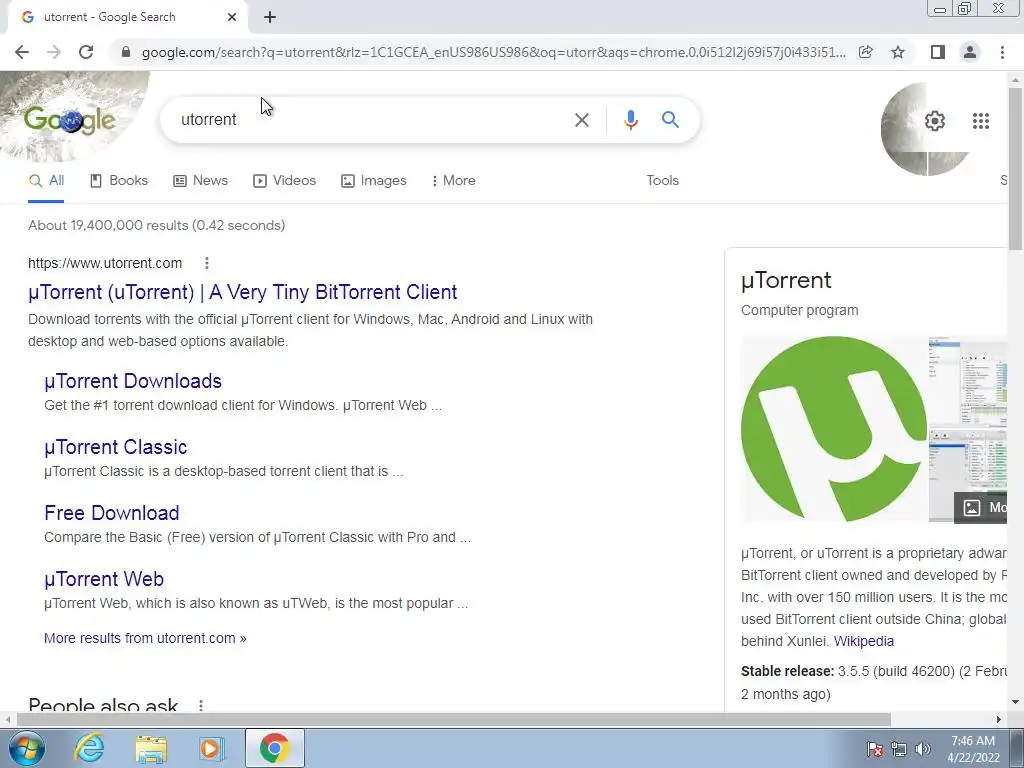View site security padlock info
Screen dimensions: 1024x768
[x=126, y=52]
